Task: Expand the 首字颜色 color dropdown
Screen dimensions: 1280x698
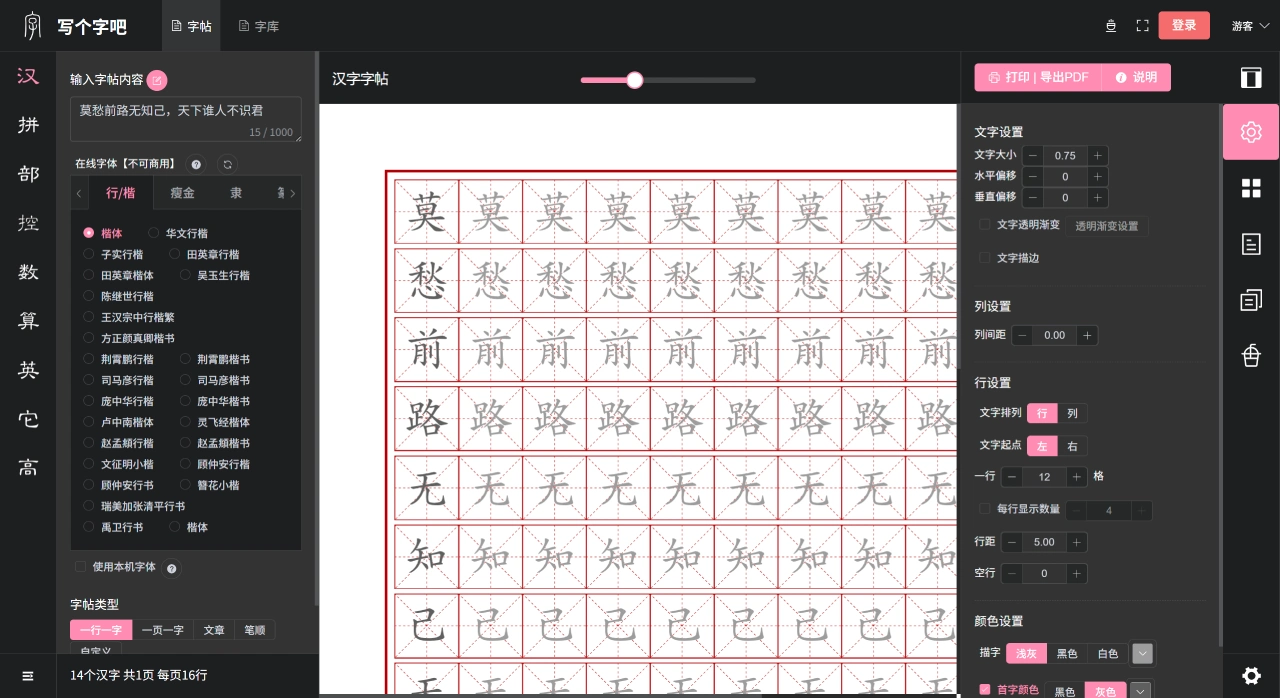Action: pos(1140,691)
